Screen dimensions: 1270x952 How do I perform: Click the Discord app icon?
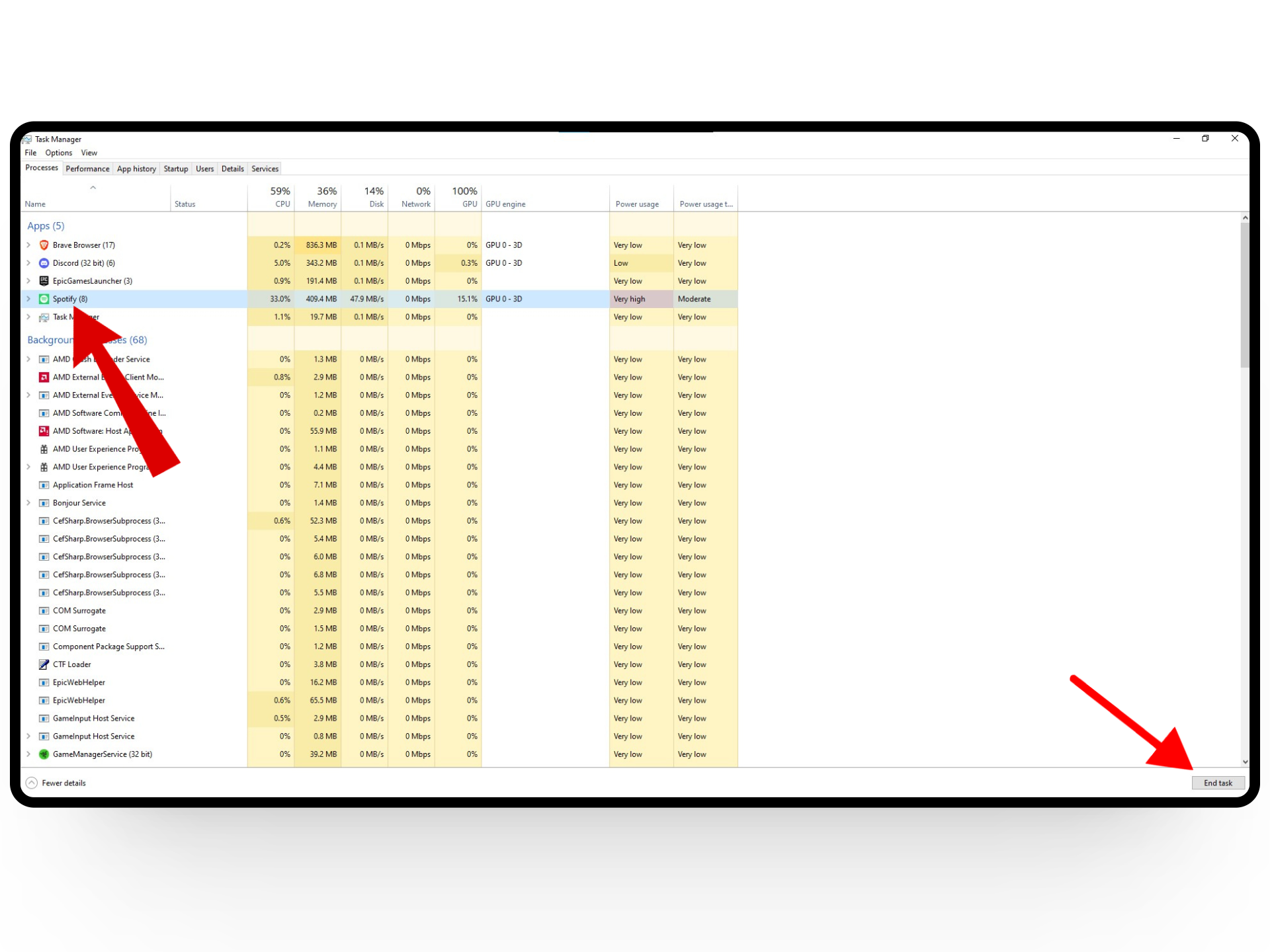pos(44,262)
